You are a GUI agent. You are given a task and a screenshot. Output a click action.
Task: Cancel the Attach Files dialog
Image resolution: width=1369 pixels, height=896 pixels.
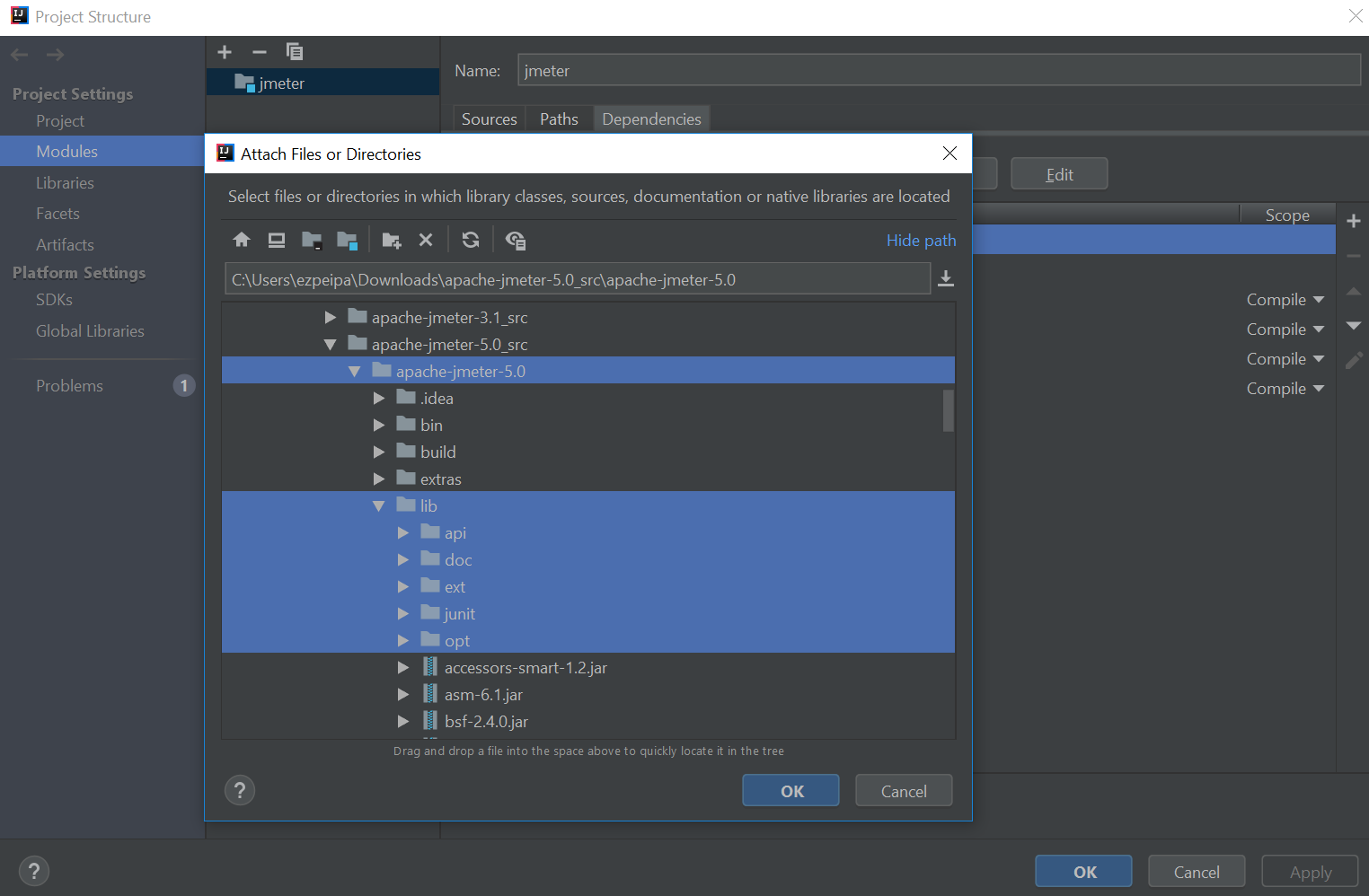pyautogui.click(x=904, y=791)
